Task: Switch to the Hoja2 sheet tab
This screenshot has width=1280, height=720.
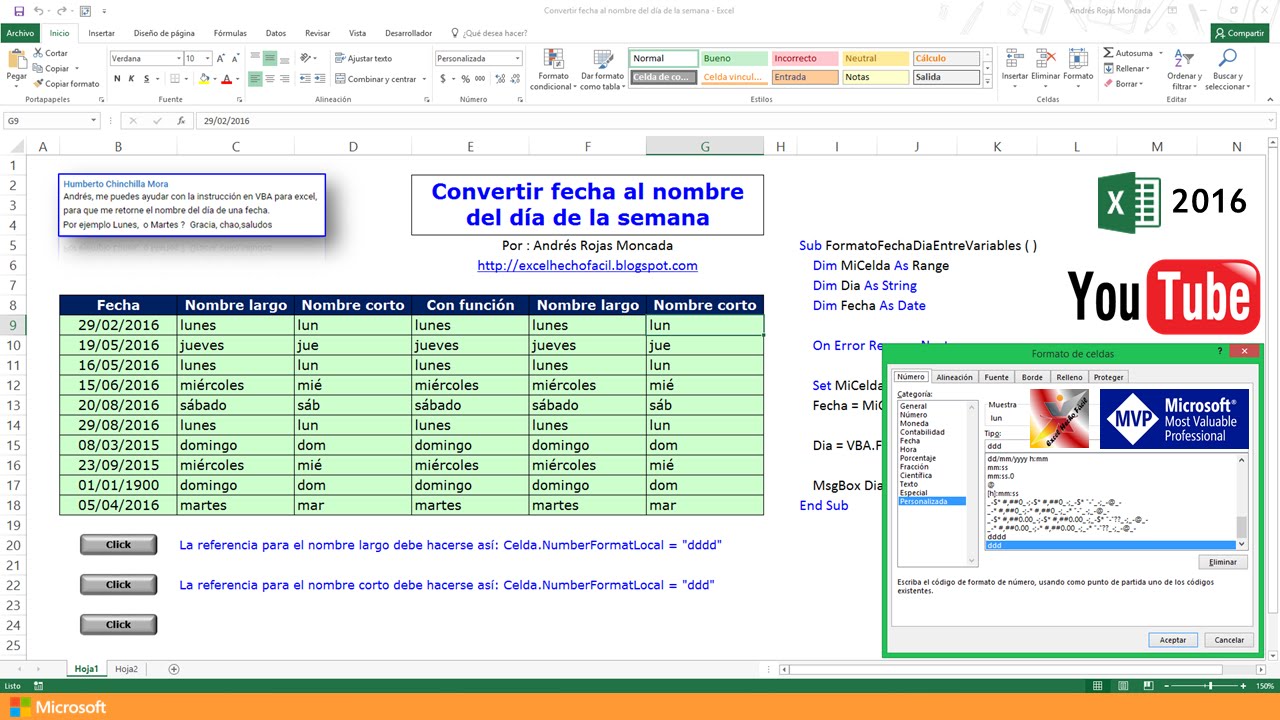Action: click(x=126, y=669)
